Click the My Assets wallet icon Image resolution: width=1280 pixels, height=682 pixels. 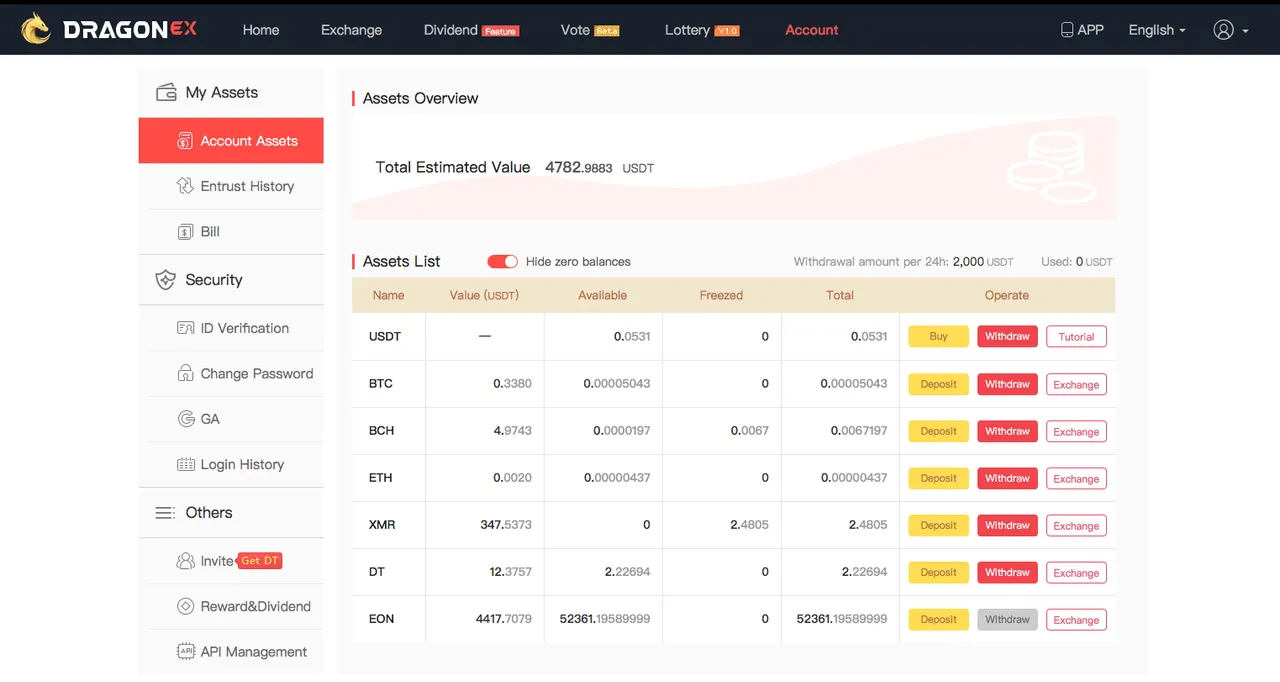(x=166, y=92)
